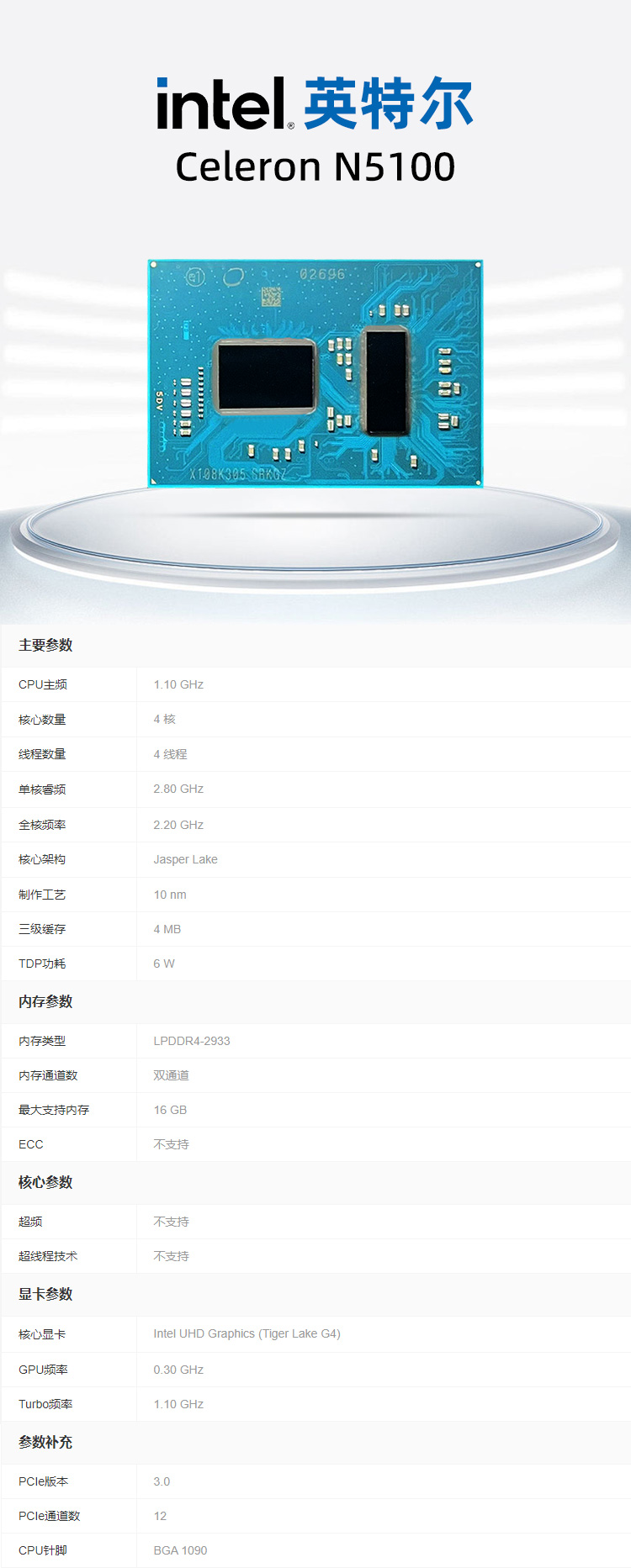Click the 内存类型 label

point(42,1041)
